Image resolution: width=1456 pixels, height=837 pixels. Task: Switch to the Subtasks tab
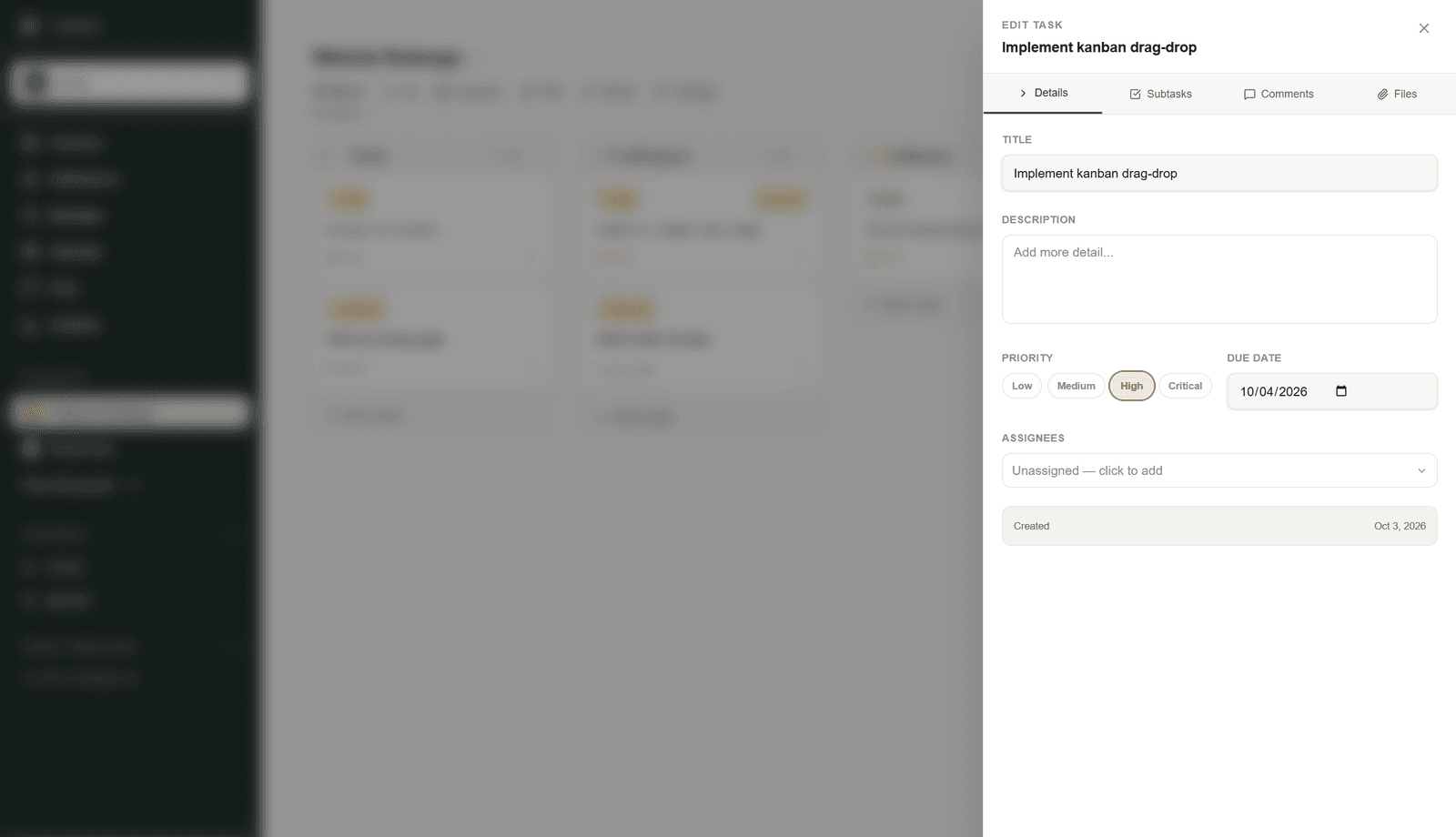[1160, 94]
